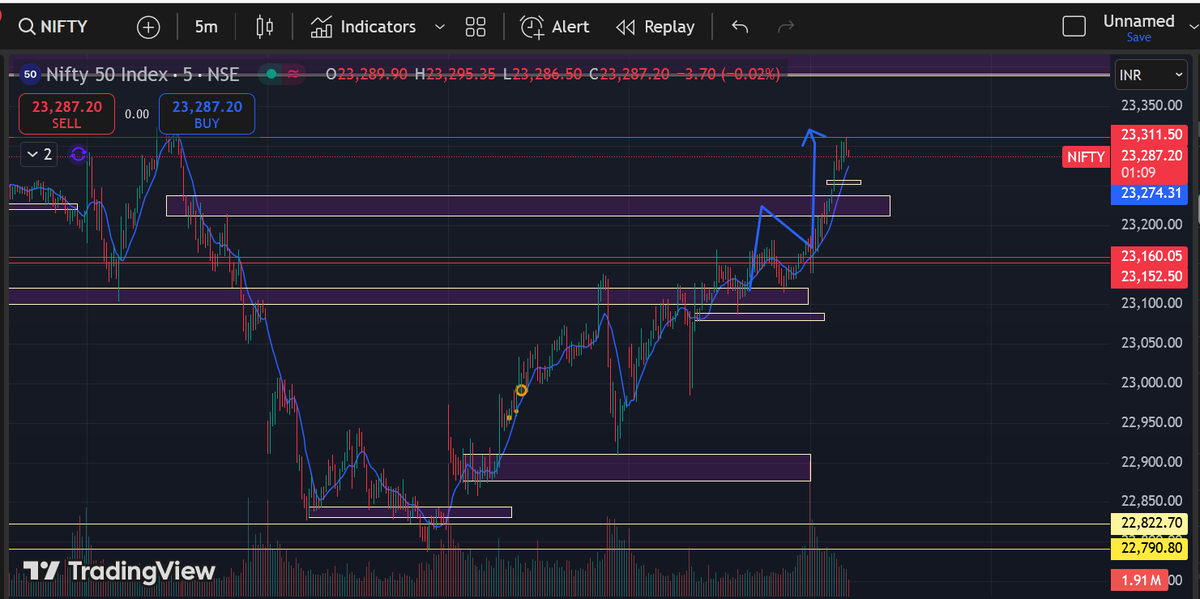The image size is (1200, 599).
Task: Change the 5m time interval
Action: [206, 27]
